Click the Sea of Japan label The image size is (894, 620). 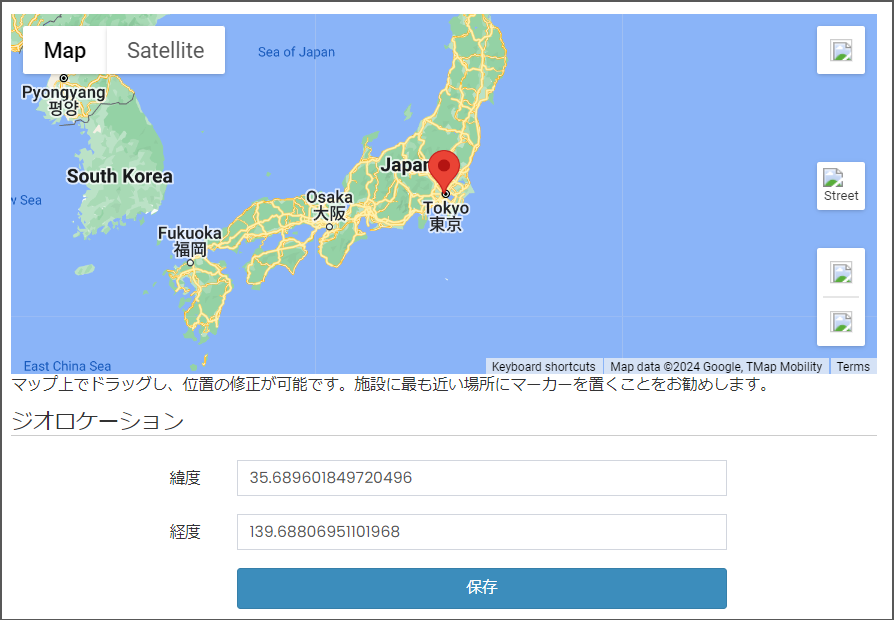[296, 52]
